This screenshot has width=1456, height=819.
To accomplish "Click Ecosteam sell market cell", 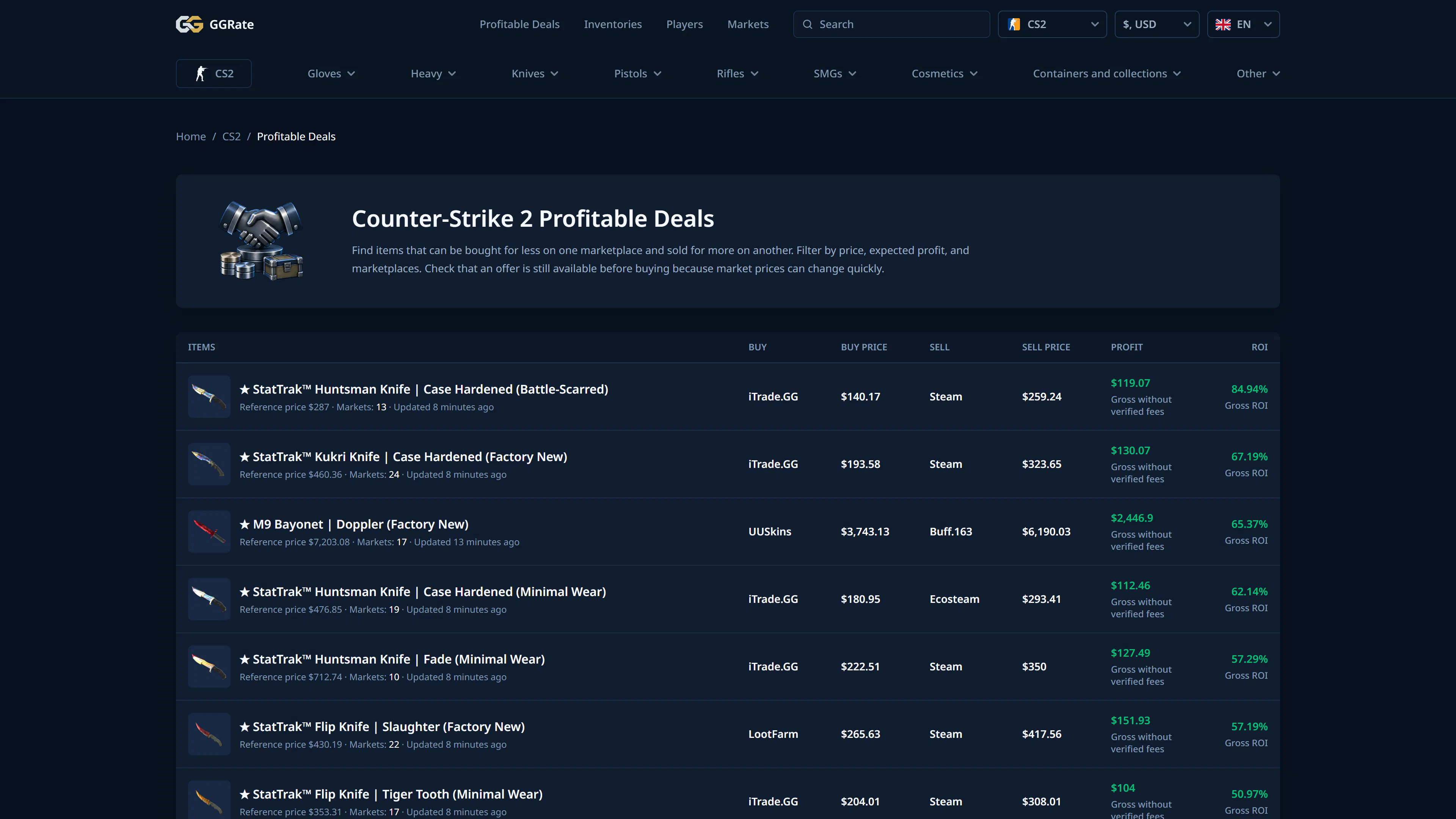I will point(954,599).
